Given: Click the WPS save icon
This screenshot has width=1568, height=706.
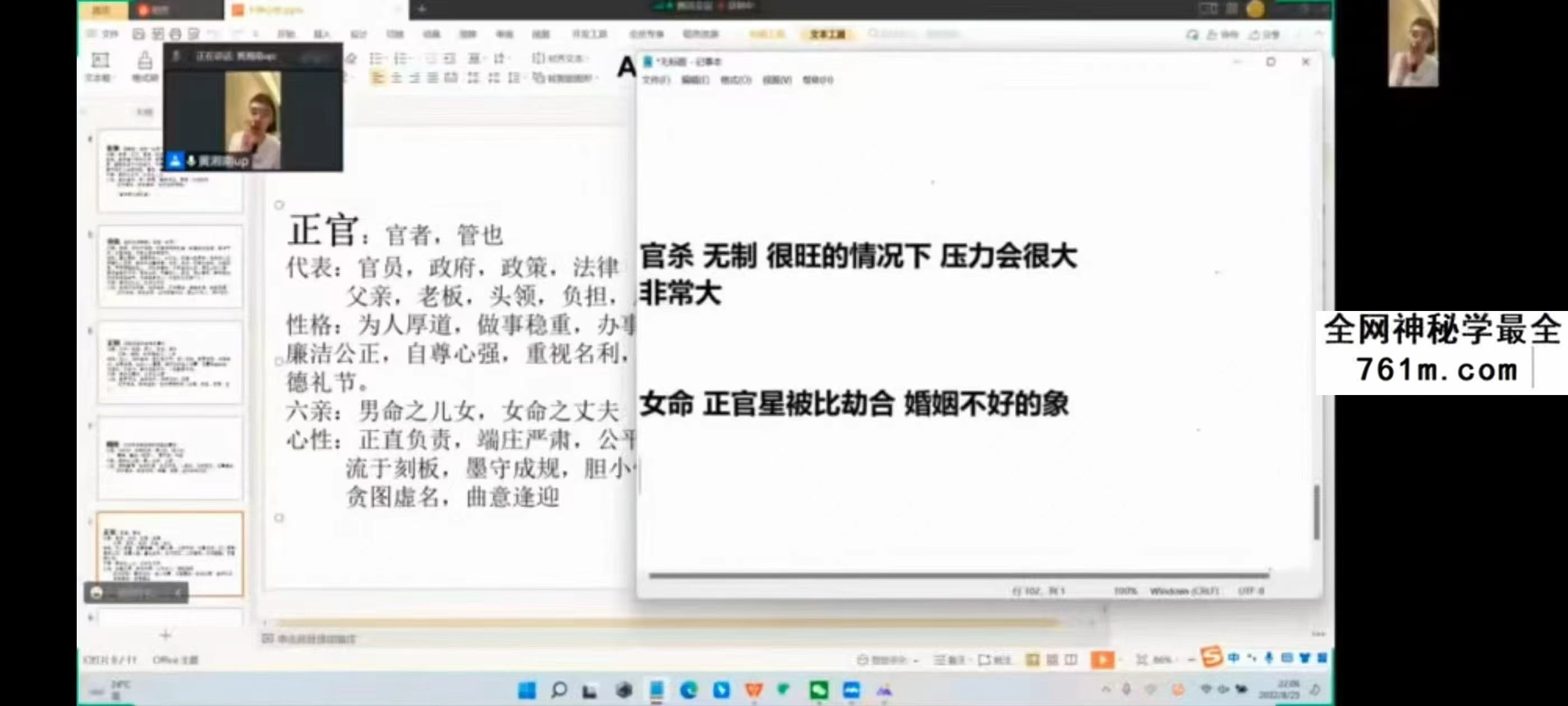Looking at the screenshot, I should (x=139, y=34).
